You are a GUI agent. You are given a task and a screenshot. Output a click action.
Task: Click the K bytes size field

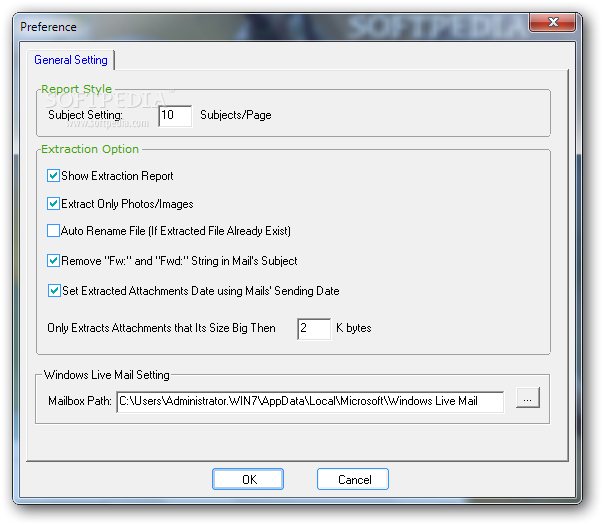click(x=314, y=328)
